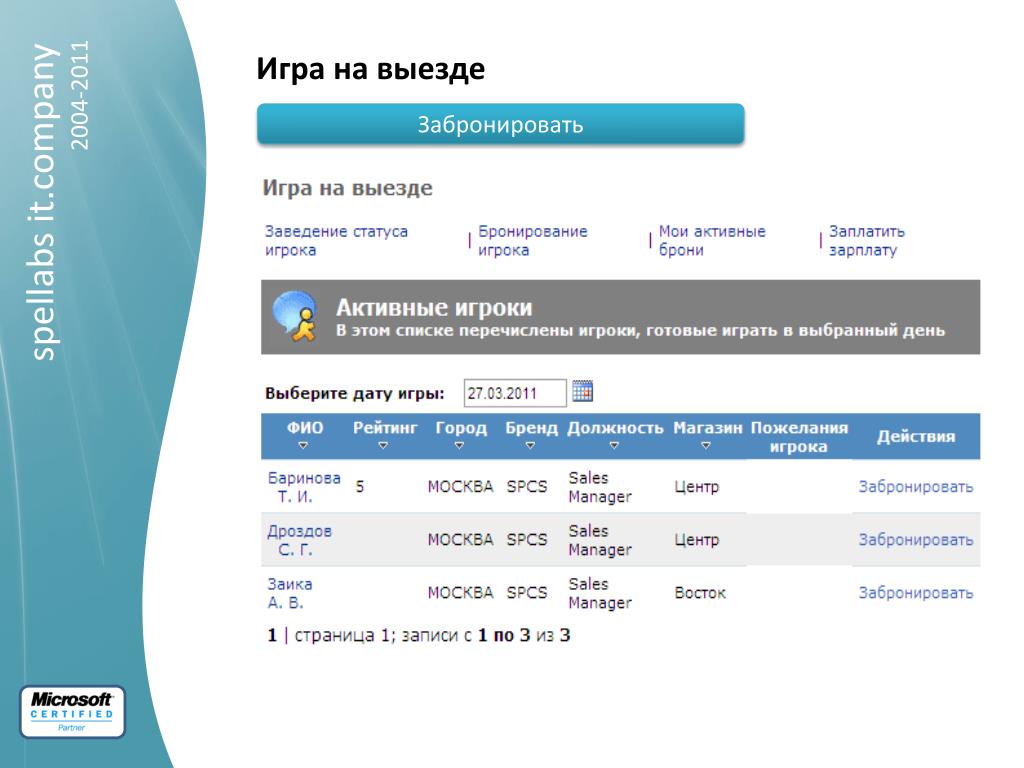Click rating value 5 for Баринова
Viewport: 1024px width, 768px height.
pos(360,487)
